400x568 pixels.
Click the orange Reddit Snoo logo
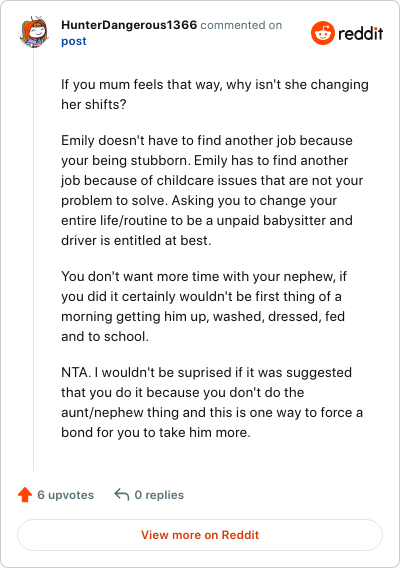(x=322, y=33)
